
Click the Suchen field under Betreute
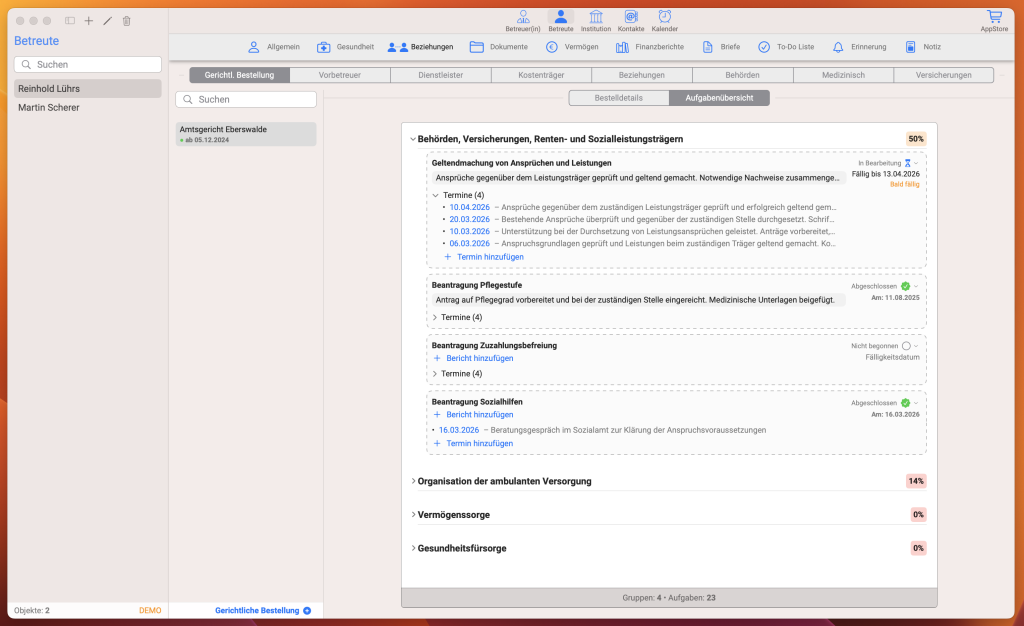tap(88, 64)
